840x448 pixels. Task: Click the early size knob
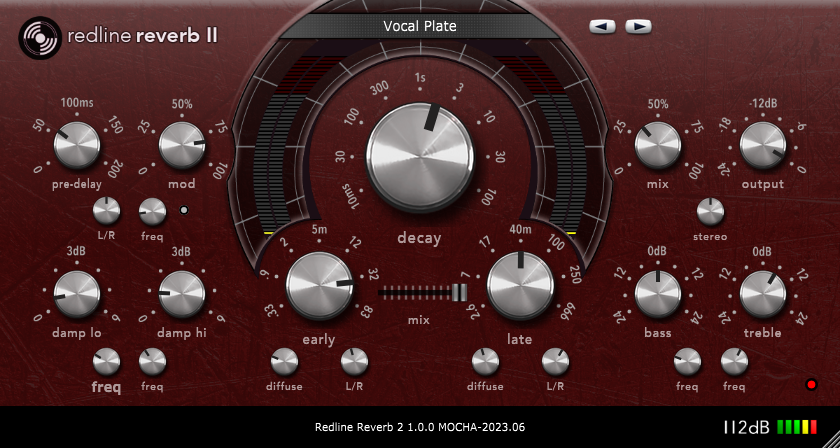click(320, 286)
